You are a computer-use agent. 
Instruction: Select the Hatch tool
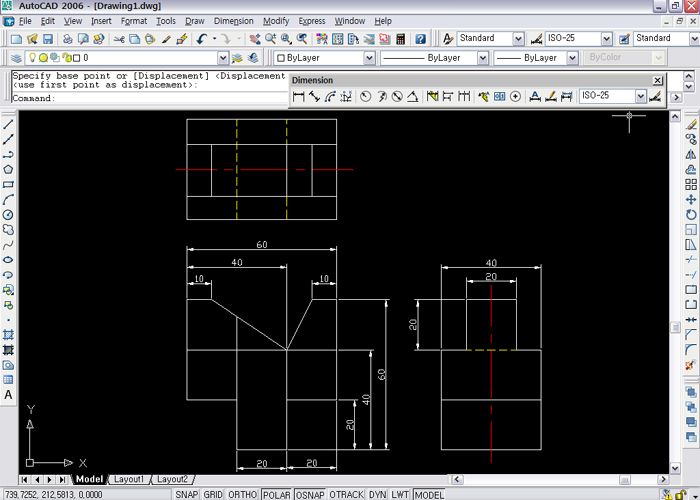coord(8,335)
